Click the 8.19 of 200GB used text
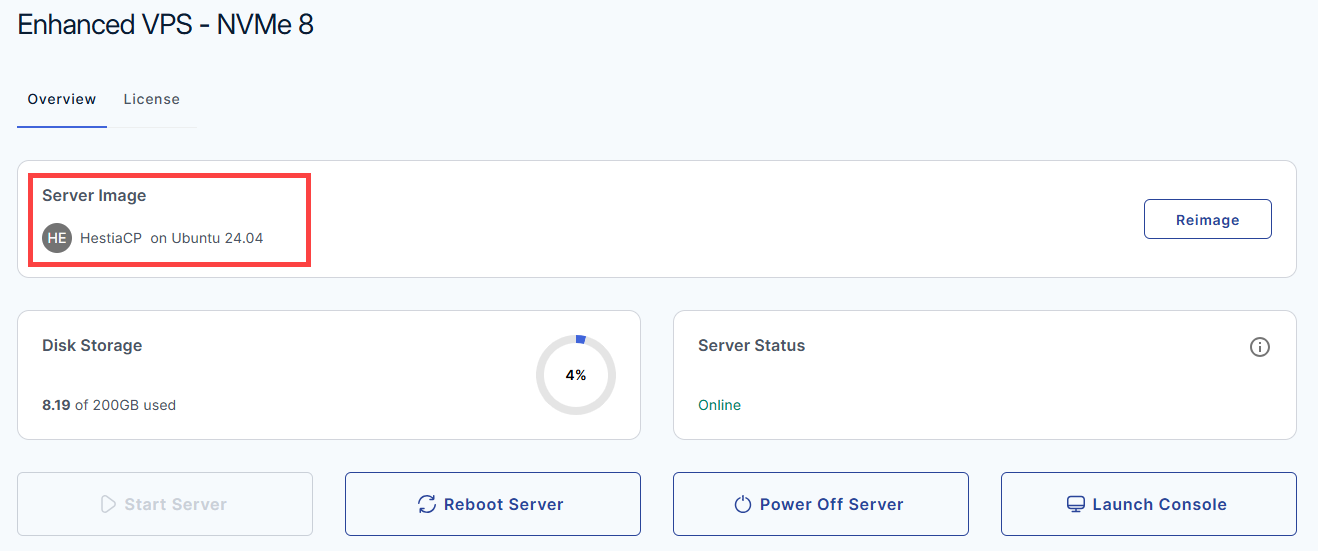The image size is (1318, 551). pos(109,405)
